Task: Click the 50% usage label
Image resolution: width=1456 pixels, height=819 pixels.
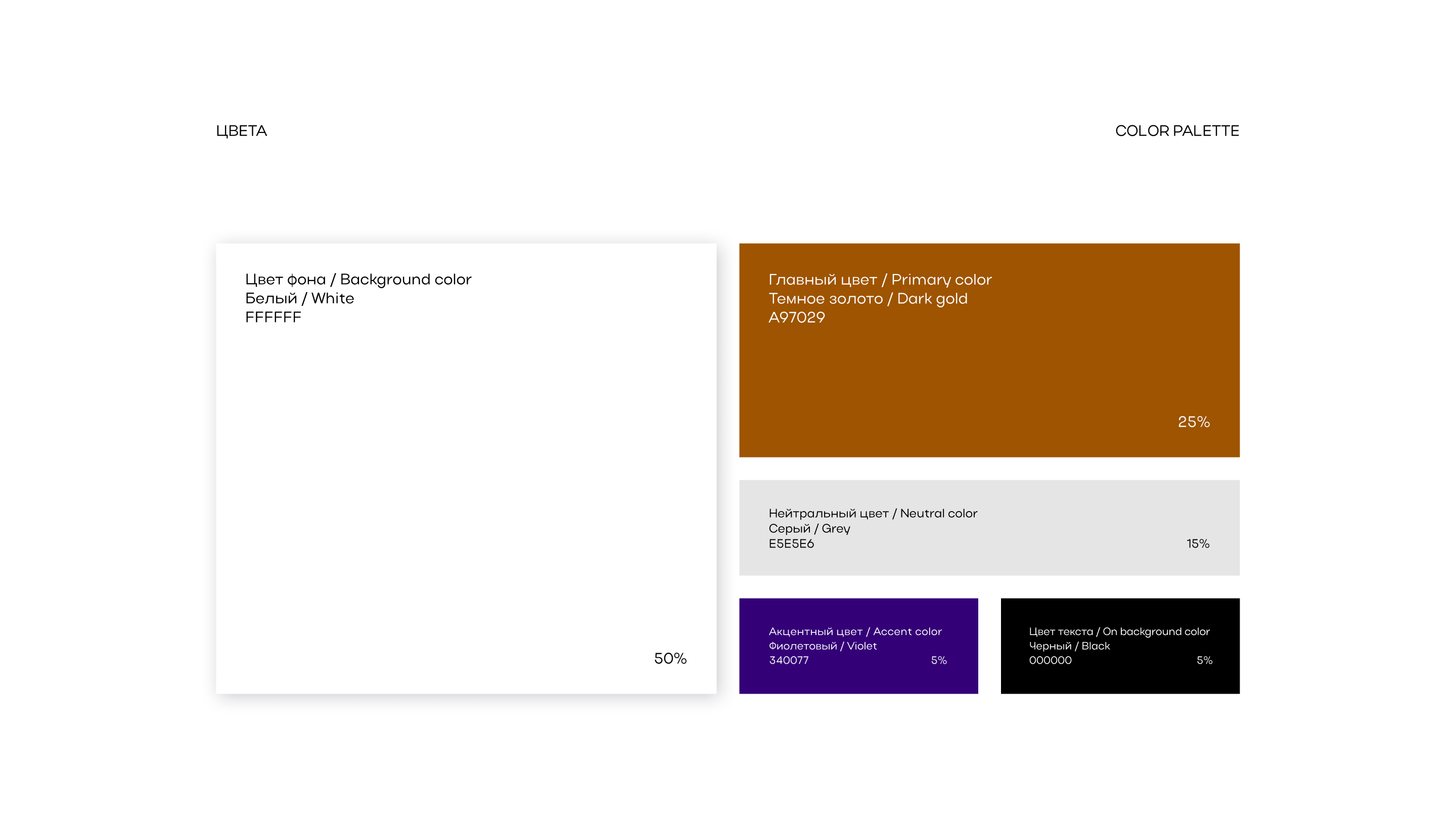Action: (670, 658)
